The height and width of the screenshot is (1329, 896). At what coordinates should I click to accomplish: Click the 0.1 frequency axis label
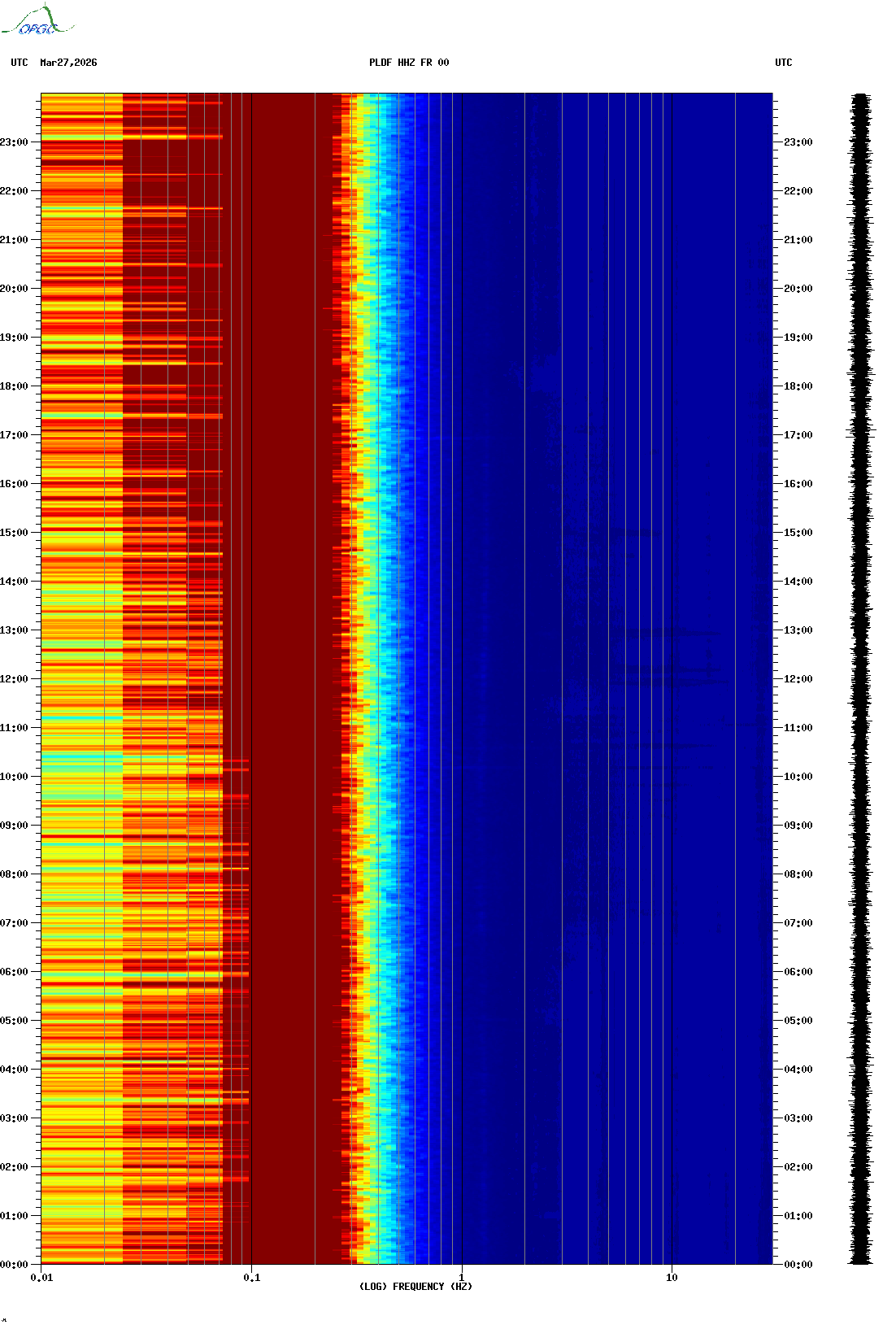[x=252, y=1278]
